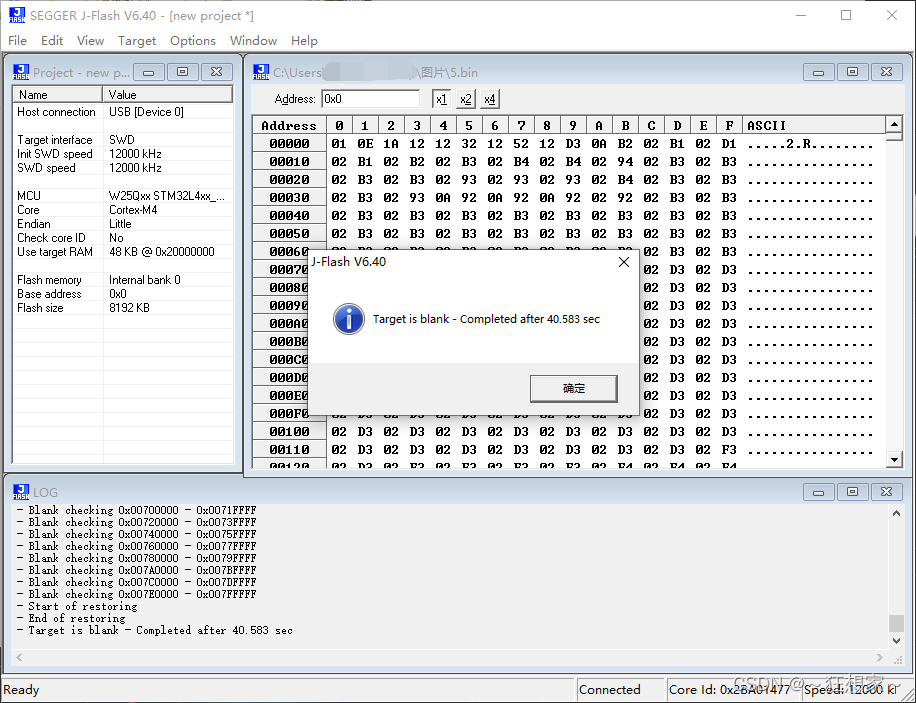916x703 pixels.
Task: Open the Help menu
Action: click(x=304, y=40)
